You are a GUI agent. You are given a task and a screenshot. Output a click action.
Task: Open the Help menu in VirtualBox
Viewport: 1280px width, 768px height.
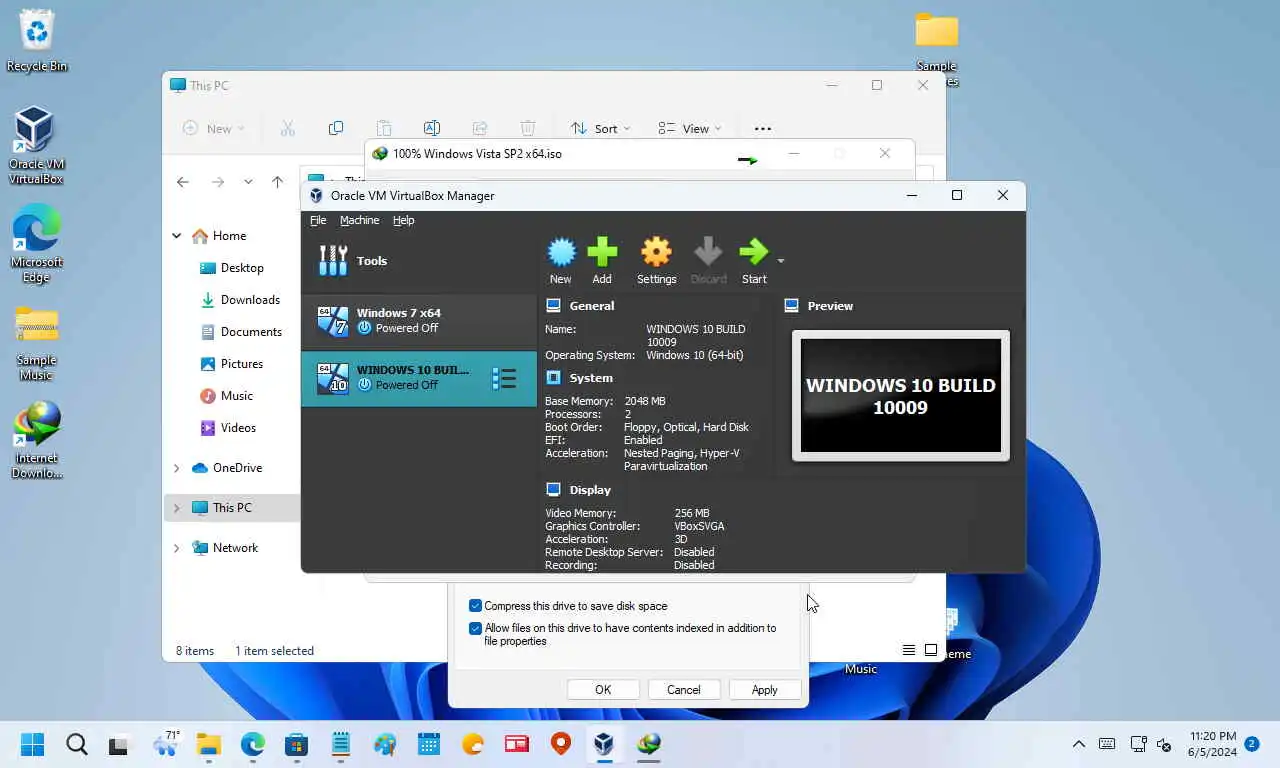click(x=403, y=220)
